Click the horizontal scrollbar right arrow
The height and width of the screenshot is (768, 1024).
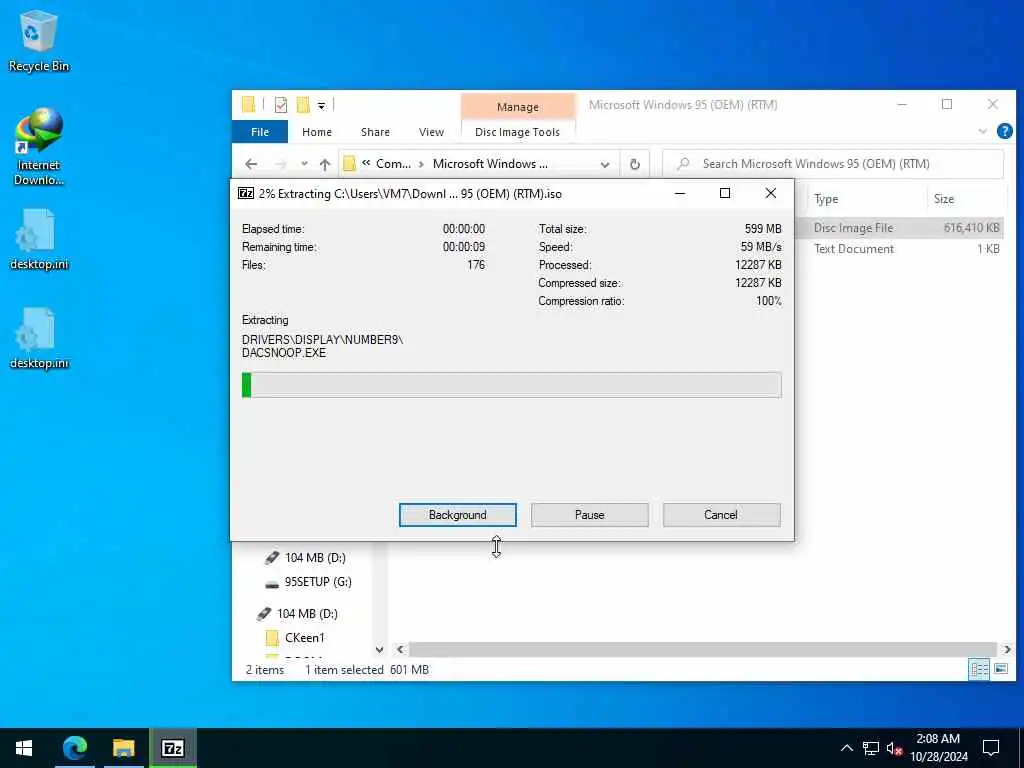point(1007,649)
